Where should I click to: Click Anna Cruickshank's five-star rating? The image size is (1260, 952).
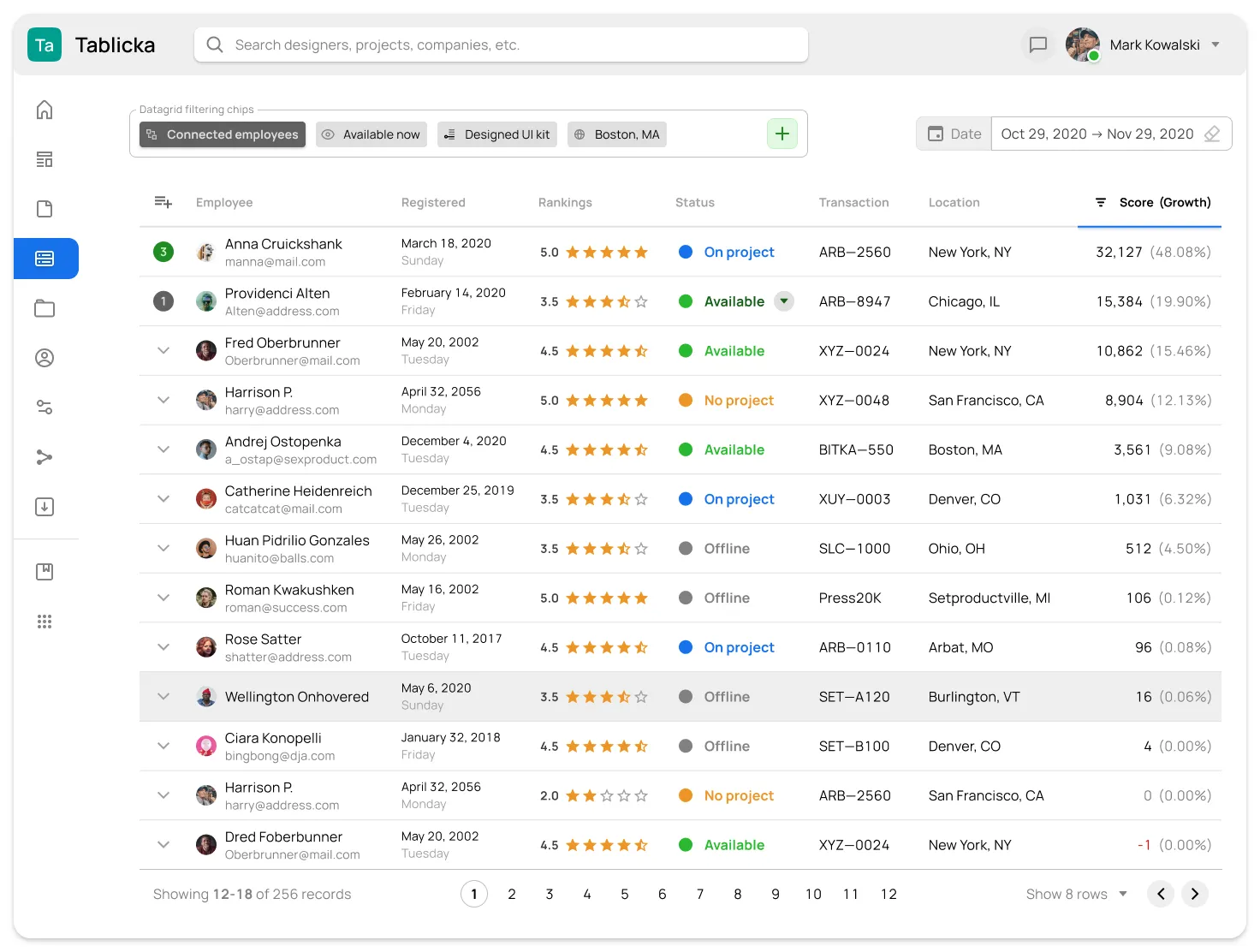[606, 253]
